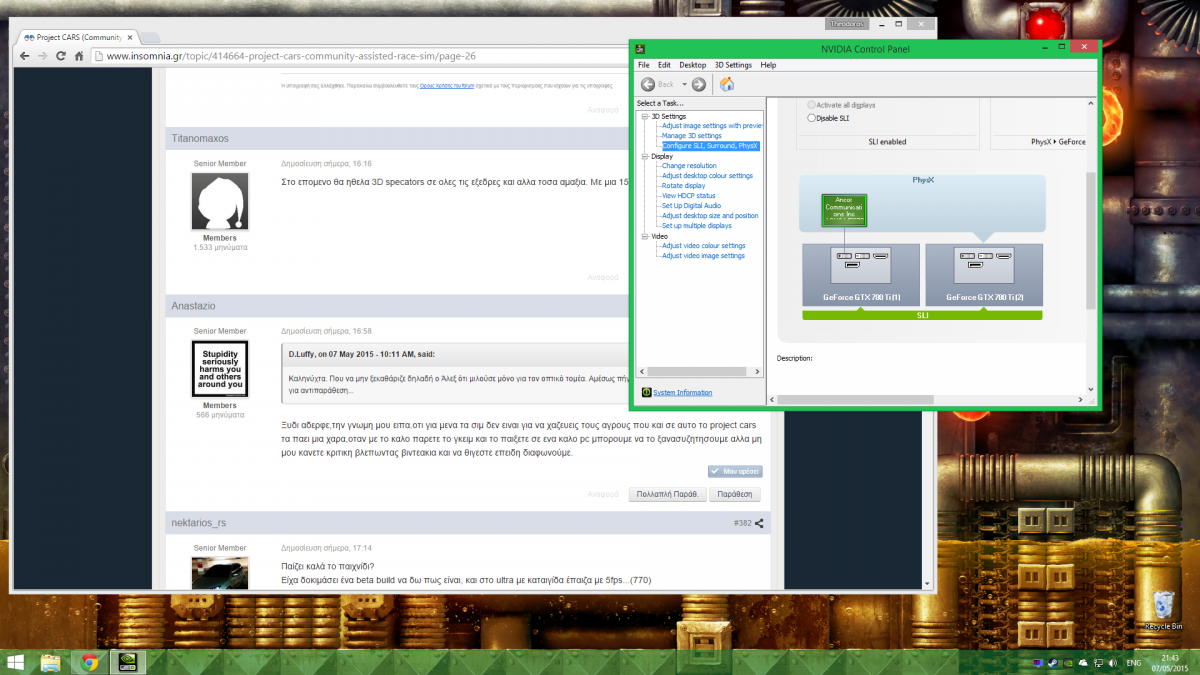Open the Edit menu in NVIDIA Control Panel

click(664, 65)
